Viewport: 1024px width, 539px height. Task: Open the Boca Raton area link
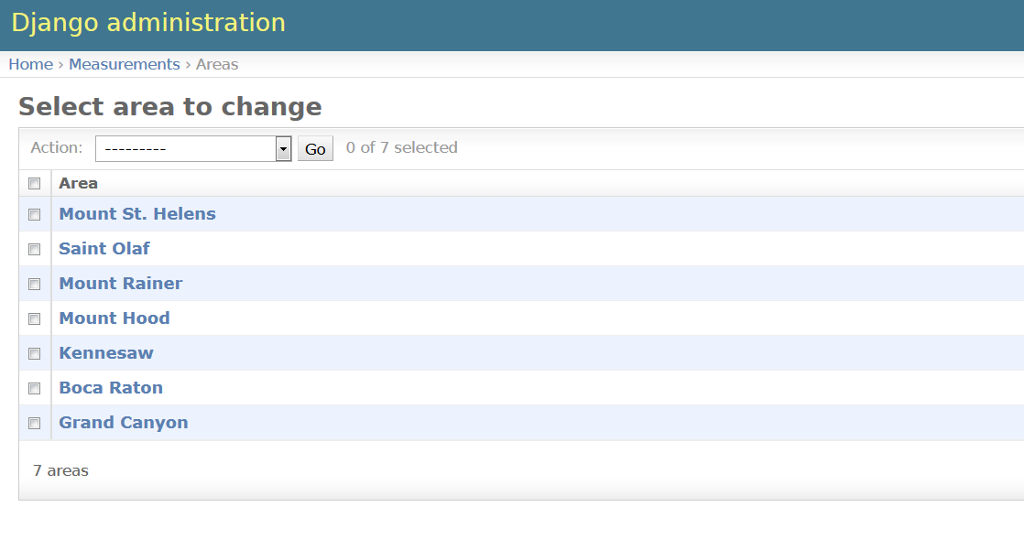(110, 388)
